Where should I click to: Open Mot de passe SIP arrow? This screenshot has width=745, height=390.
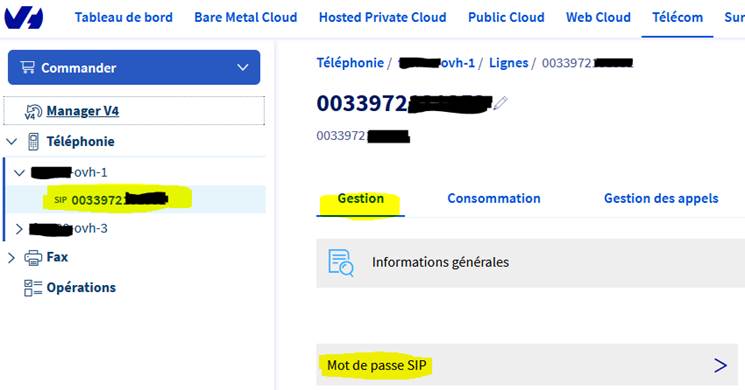pos(720,365)
